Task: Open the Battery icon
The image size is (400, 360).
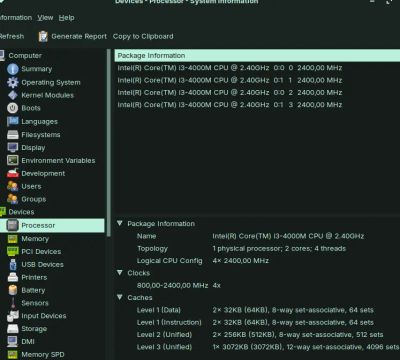Action: (13, 290)
